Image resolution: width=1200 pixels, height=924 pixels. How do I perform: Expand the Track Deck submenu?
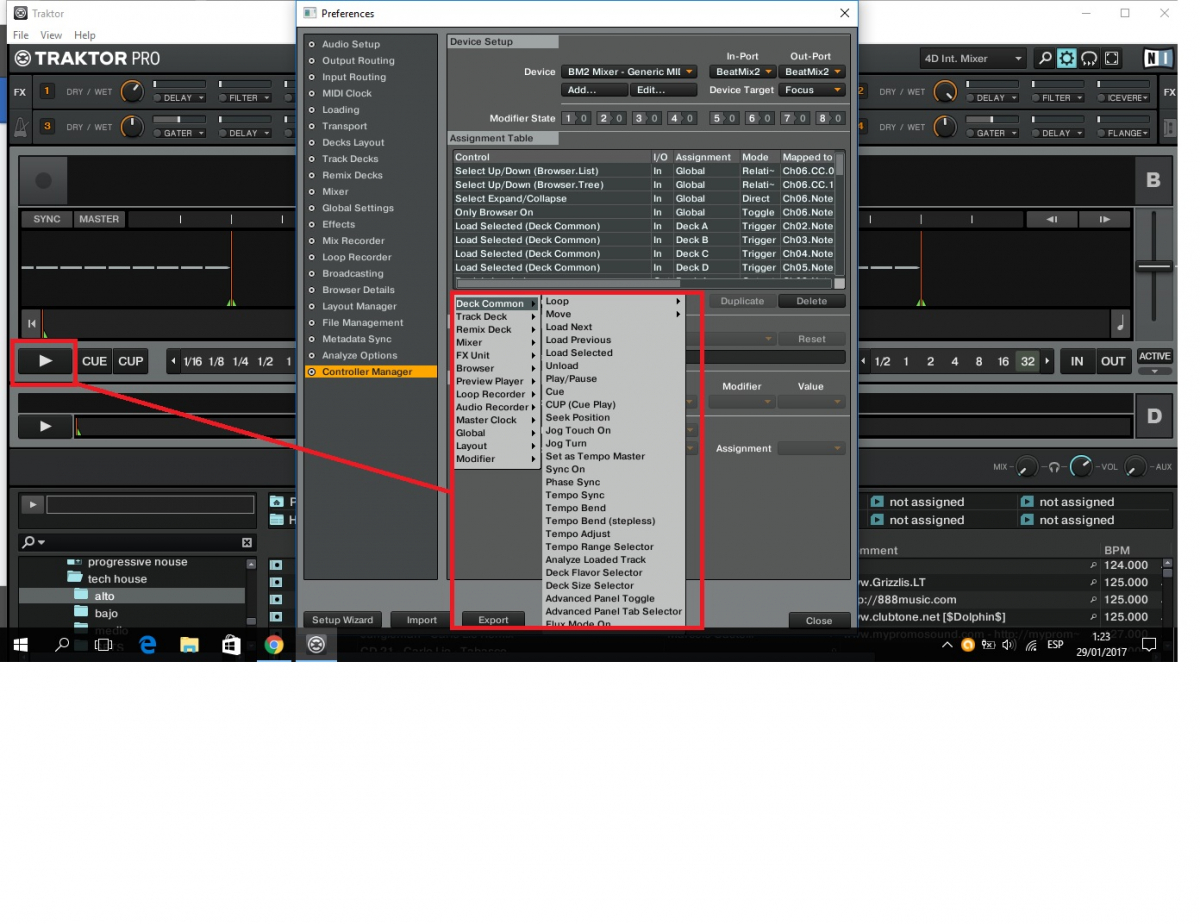tap(496, 317)
